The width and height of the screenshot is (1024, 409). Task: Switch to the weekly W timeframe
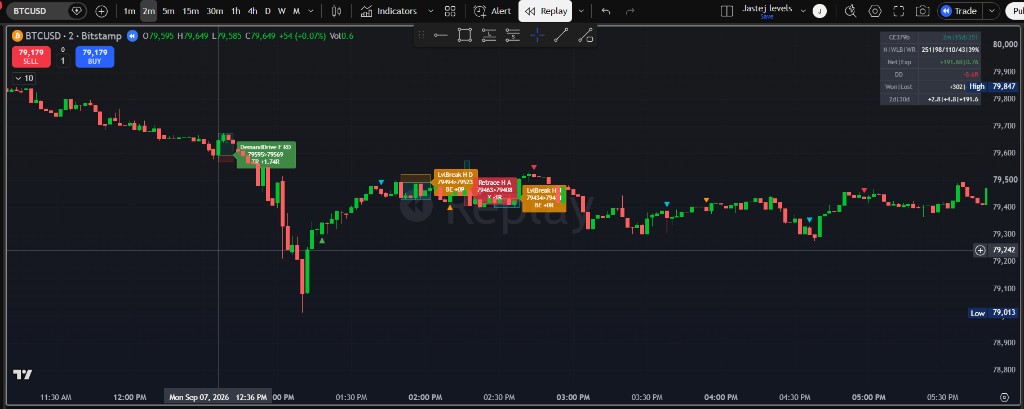coord(281,11)
